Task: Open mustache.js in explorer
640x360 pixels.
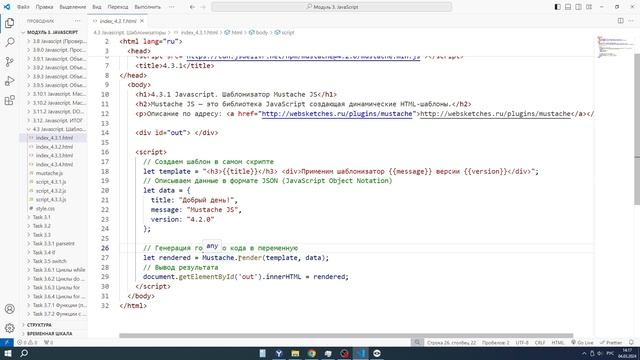Action: [49, 173]
